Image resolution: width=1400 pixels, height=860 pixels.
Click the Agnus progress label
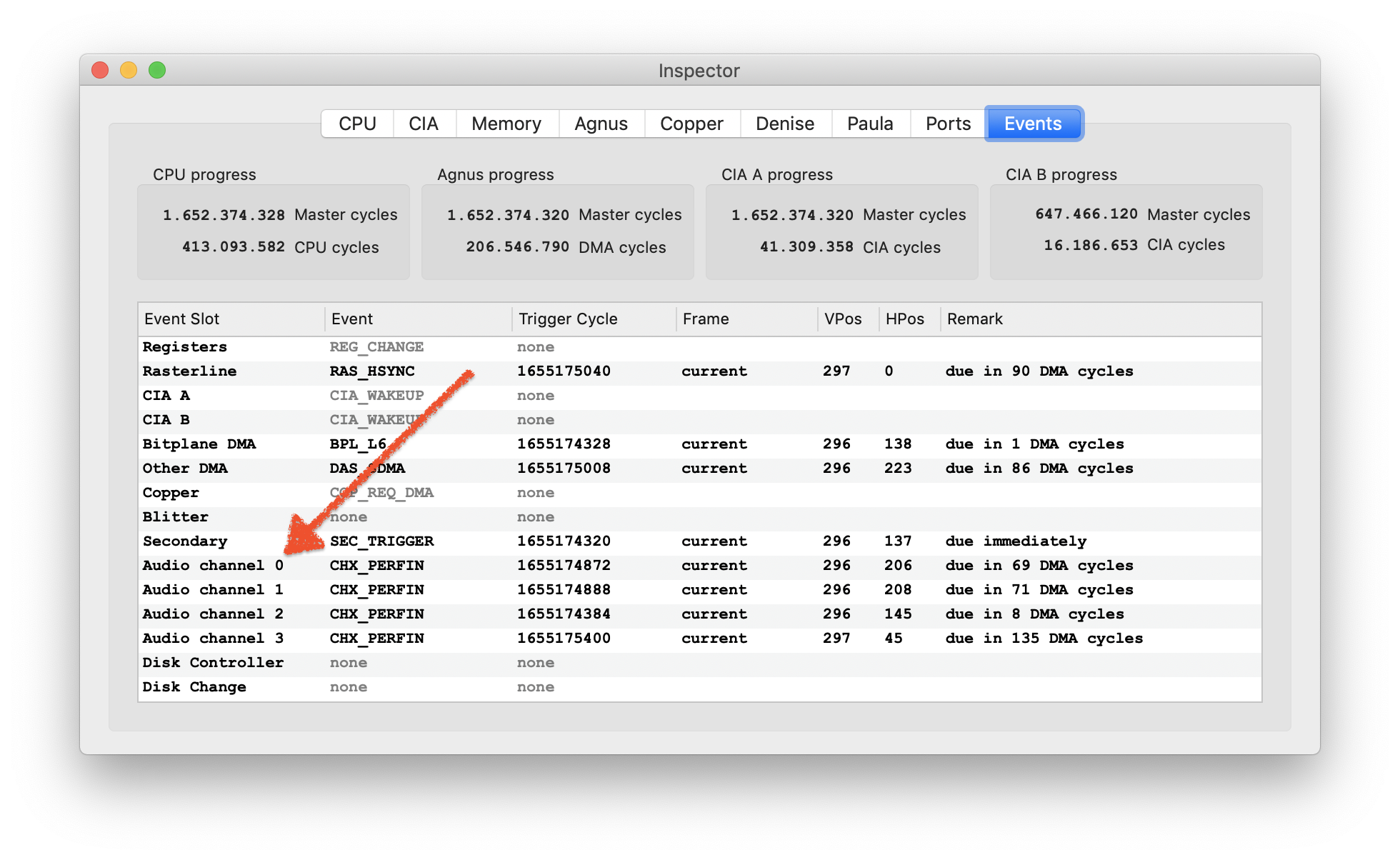(496, 174)
